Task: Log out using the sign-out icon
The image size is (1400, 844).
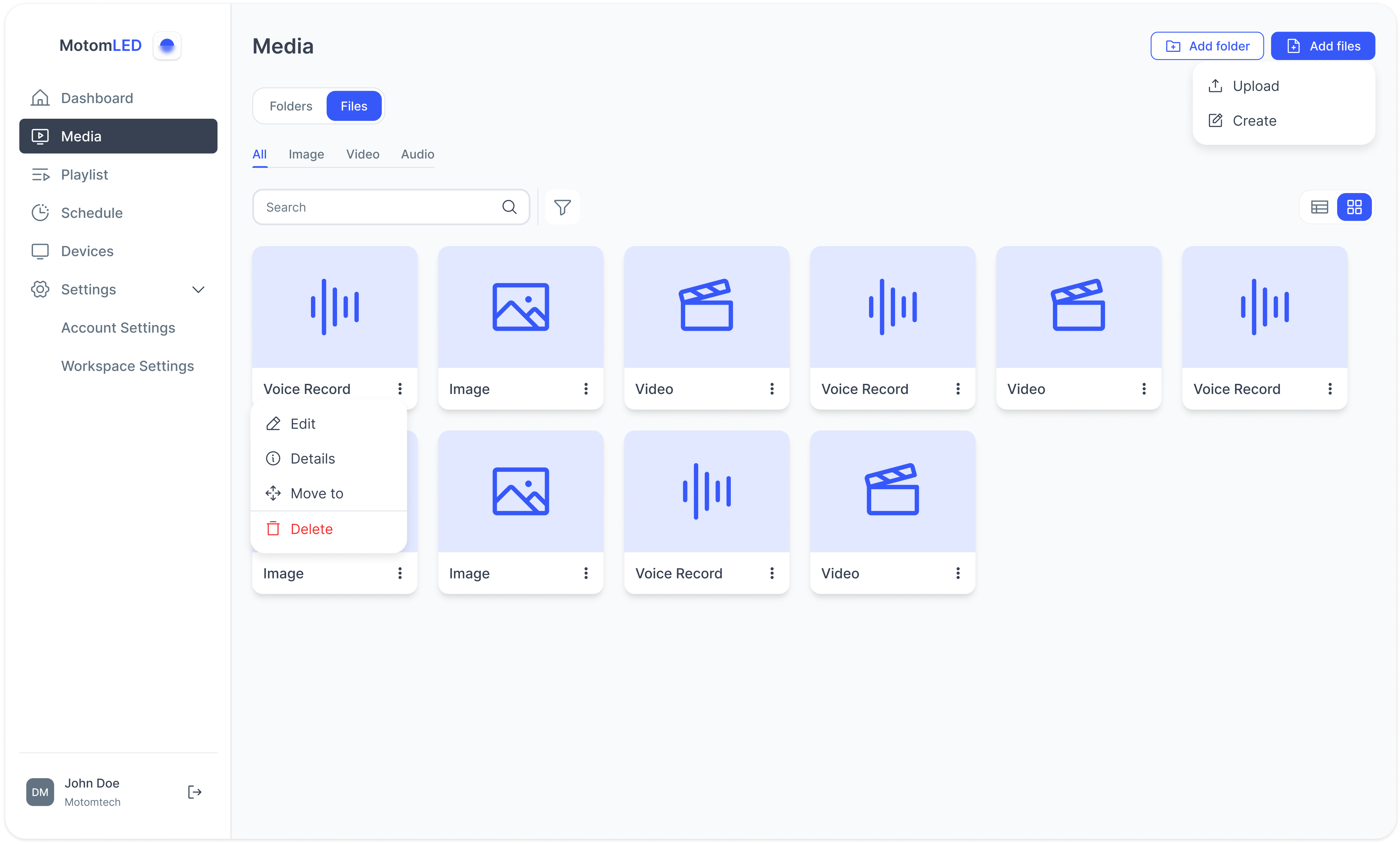Action: pos(195,792)
